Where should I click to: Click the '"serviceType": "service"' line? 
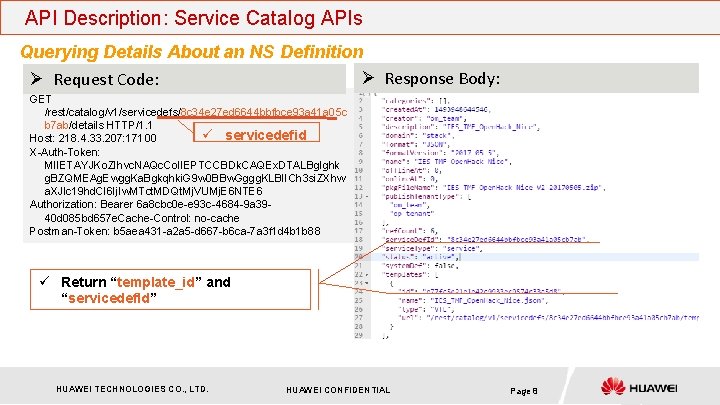[x=432, y=248]
